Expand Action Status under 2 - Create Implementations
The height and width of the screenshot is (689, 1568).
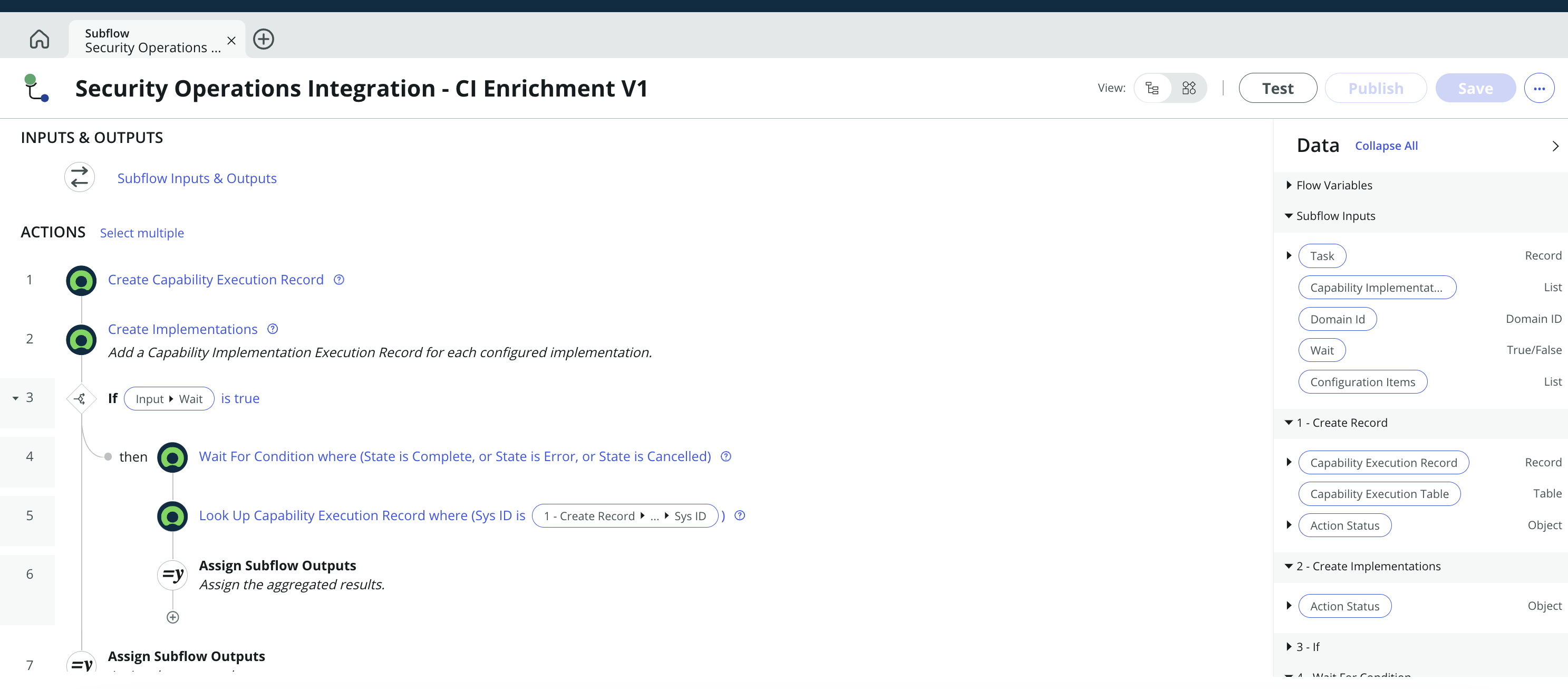pyautogui.click(x=1289, y=606)
